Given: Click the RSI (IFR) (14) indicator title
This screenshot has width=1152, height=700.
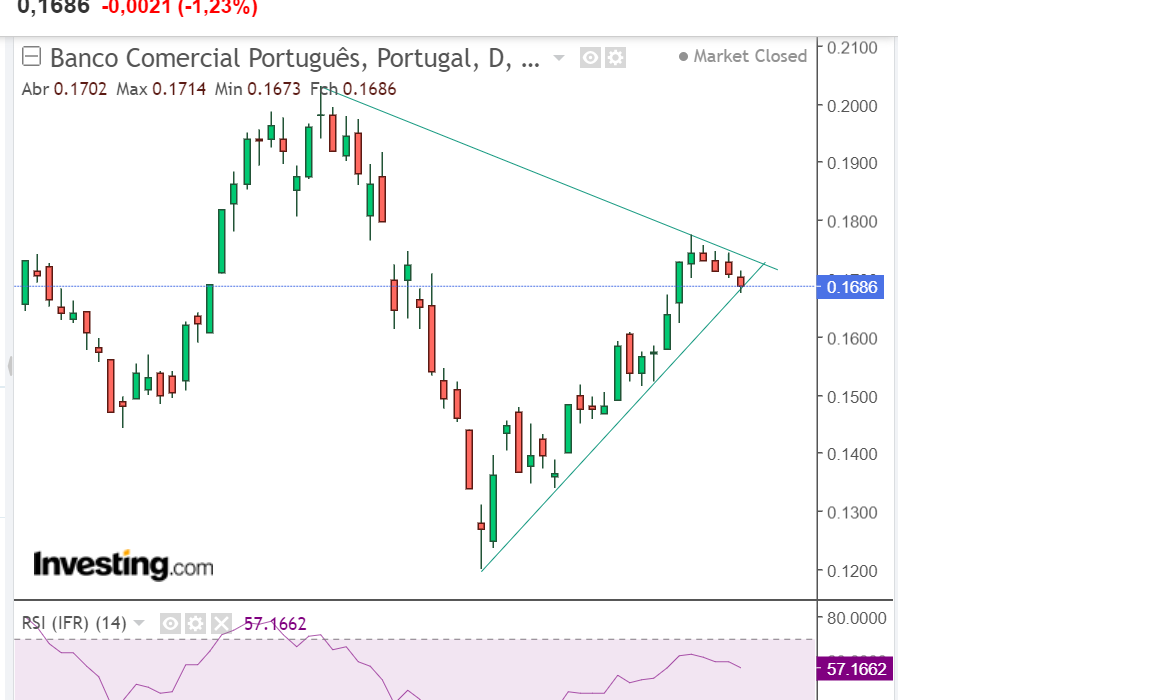Looking at the screenshot, I should (x=74, y=624).
